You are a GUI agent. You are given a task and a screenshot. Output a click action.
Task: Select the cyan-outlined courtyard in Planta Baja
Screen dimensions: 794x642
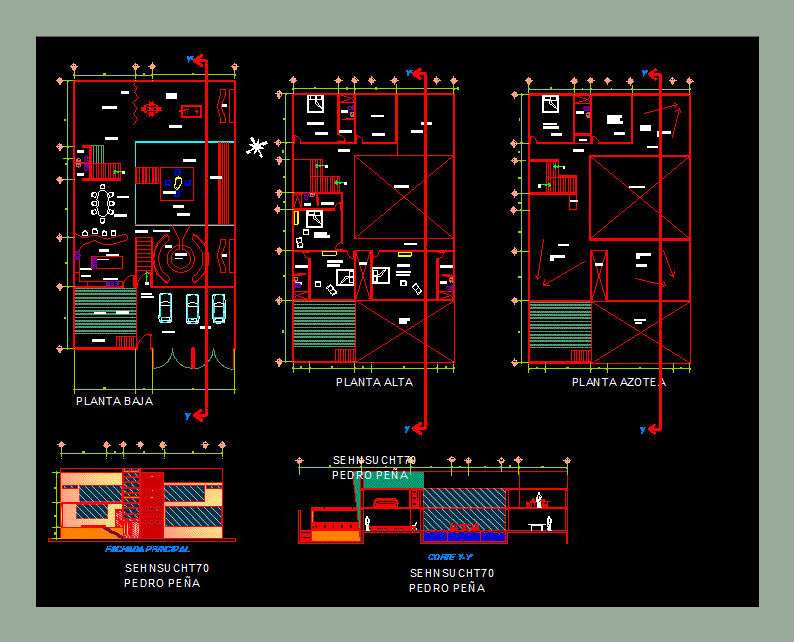click(184, 183)
